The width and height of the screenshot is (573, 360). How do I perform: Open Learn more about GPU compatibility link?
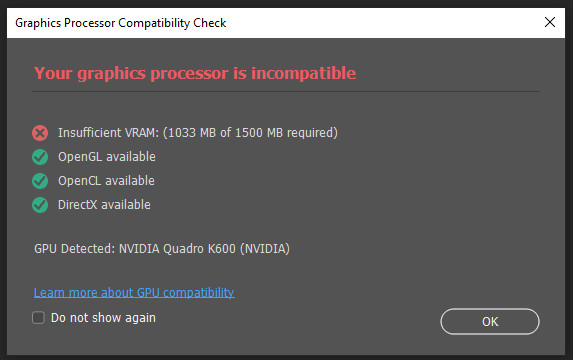pyautogui.click(x=134, y=292)
